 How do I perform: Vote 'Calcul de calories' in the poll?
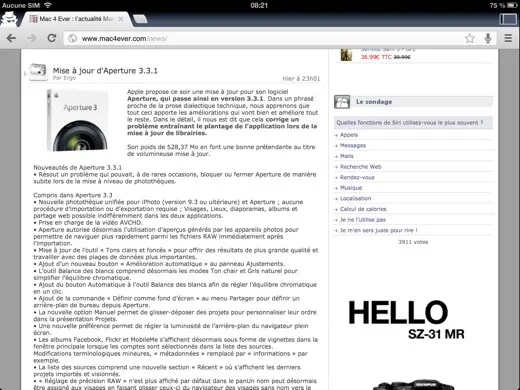(x=363, y=209)
